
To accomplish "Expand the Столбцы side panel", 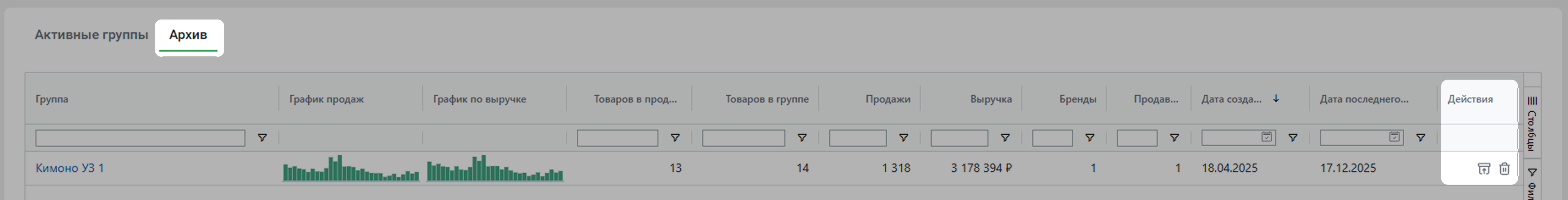I will [1532, 122].
